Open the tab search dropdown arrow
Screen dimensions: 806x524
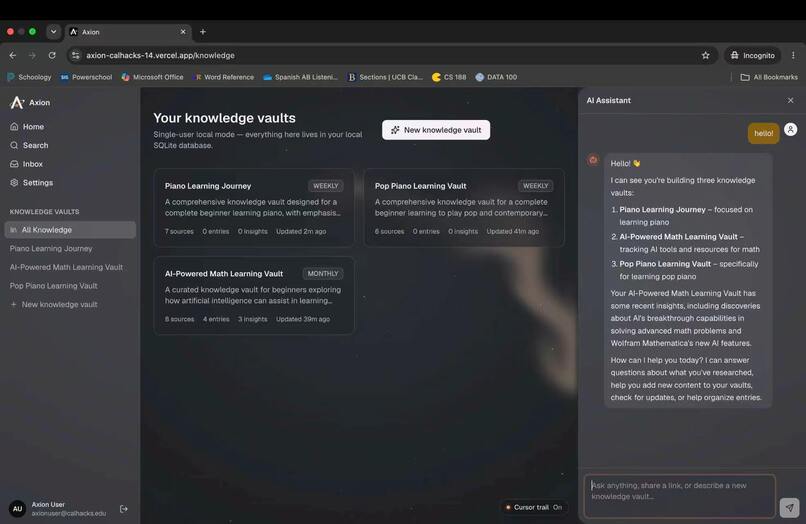(53, 32)
